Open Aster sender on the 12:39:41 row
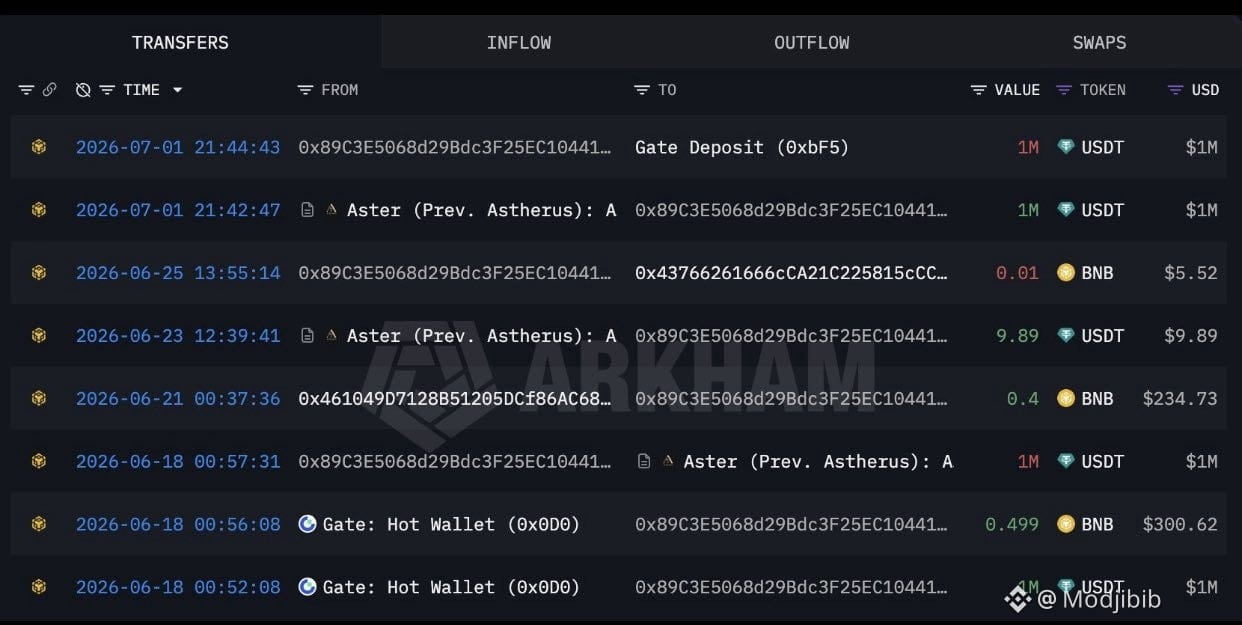This screenshot has width=1242, height=625. click(481, 336)
